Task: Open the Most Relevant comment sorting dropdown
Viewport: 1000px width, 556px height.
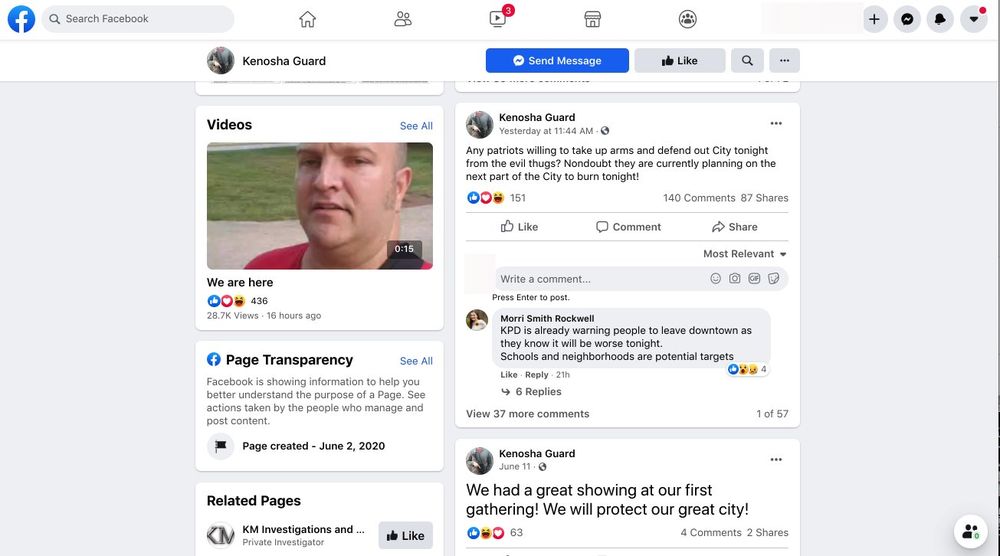Action: (x=745, y=254)
